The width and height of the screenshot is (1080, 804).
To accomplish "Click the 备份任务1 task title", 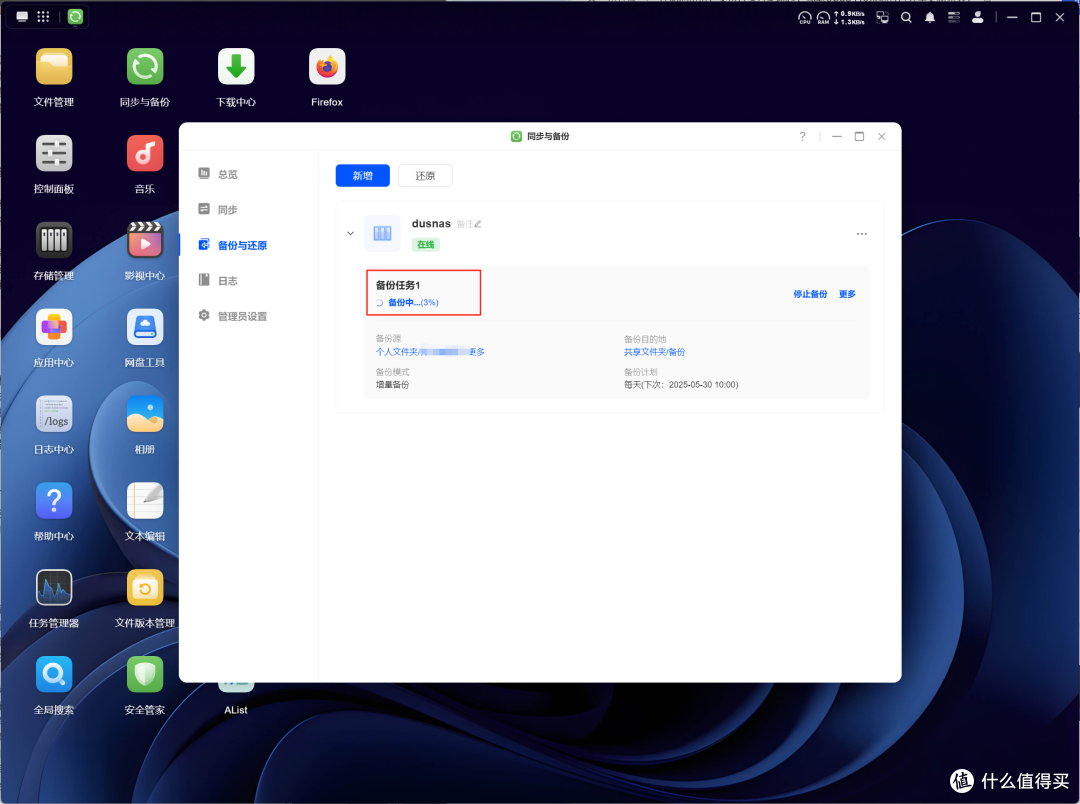I will click(397, 285).
